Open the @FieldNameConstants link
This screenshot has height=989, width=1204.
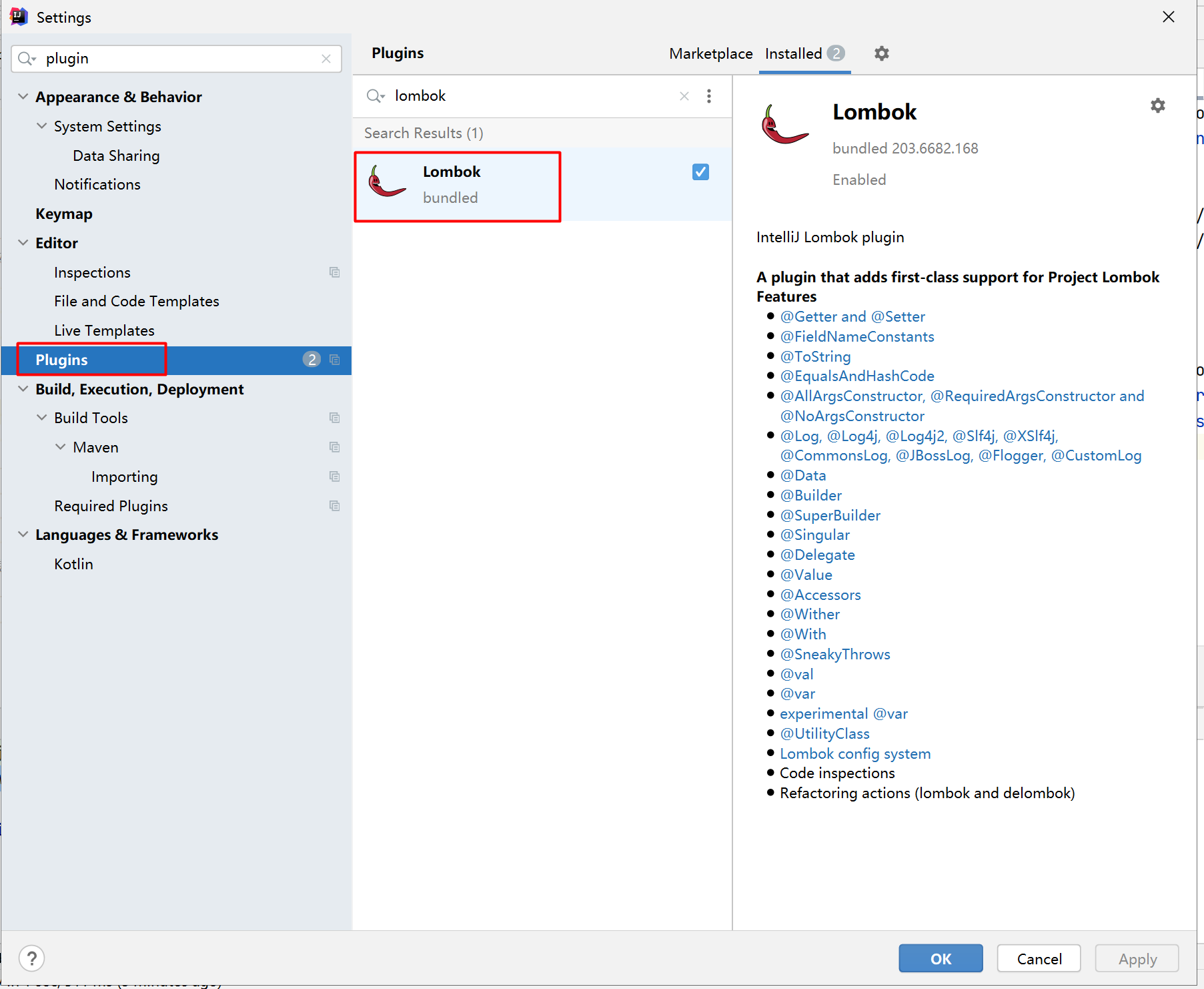click(x=857, y=336)
